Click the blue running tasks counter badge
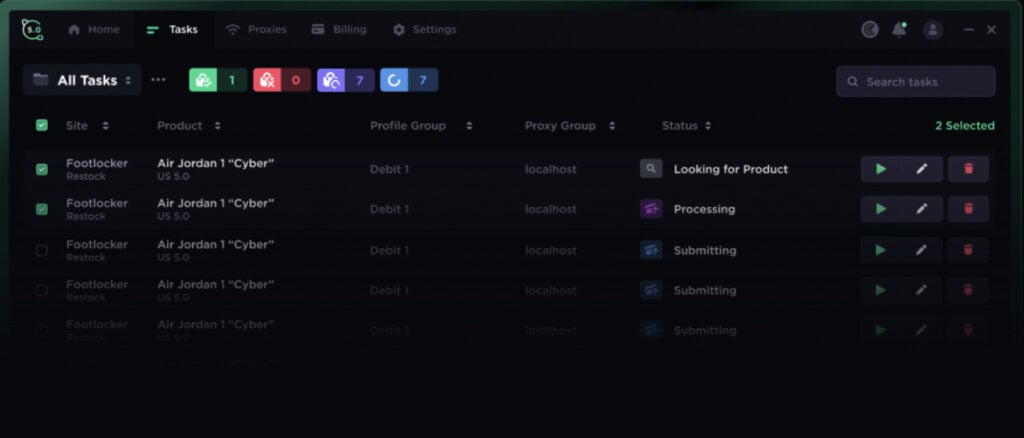 [x=408, y=80]
